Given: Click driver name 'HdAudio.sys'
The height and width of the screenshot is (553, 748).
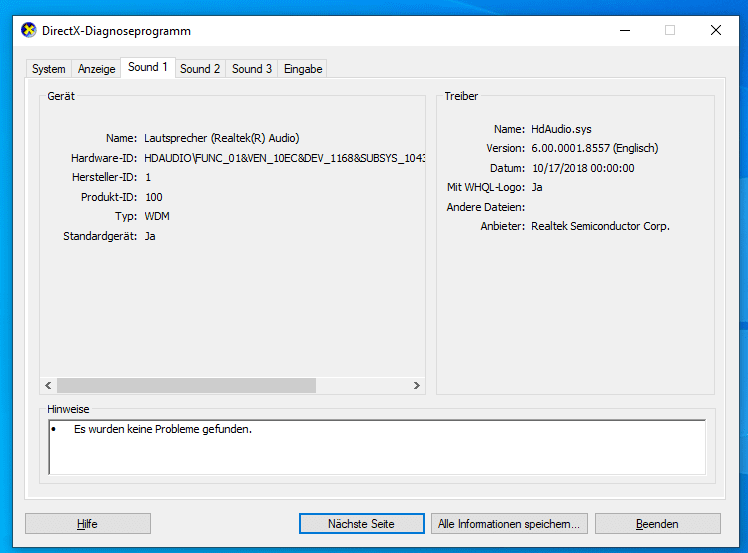Looking at the screenshot, I should click(x=561, y=129).
